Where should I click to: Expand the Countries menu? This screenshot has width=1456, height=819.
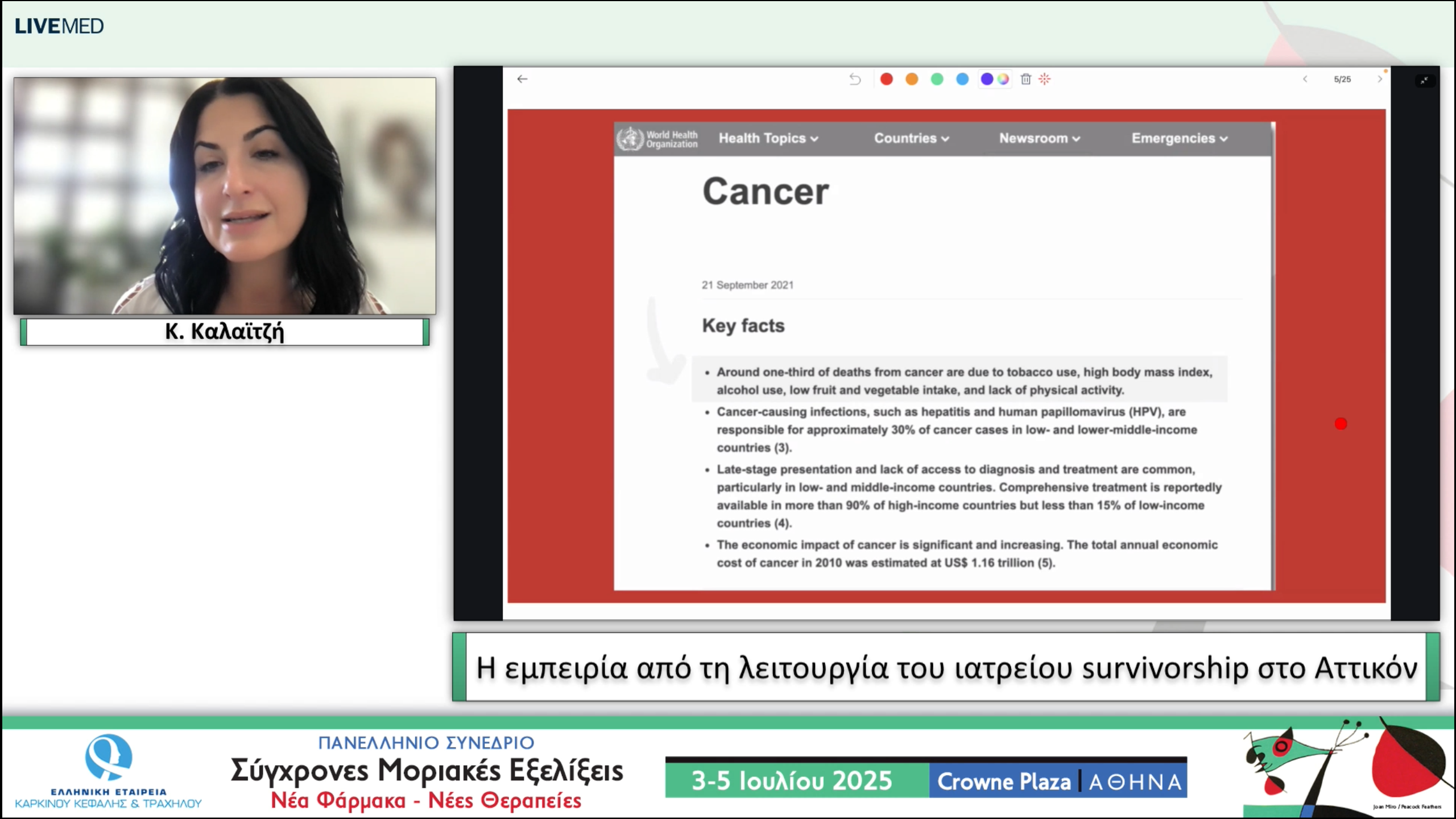(x=911, y=138)
